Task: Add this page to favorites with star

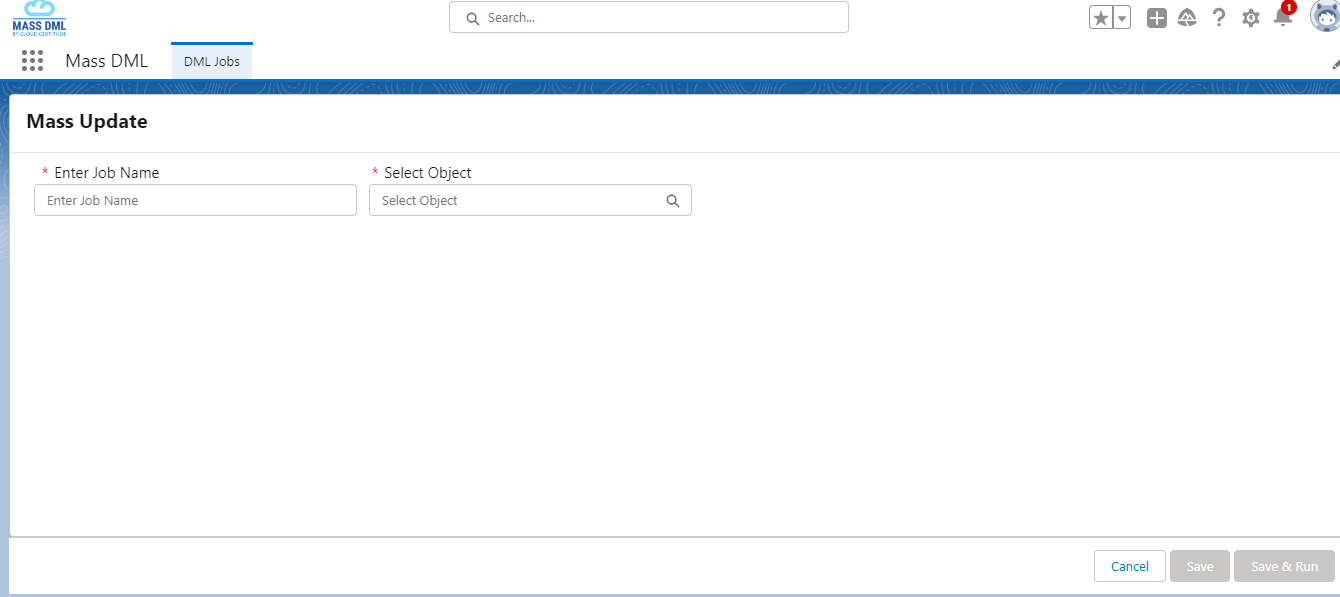Action: tap(1101, 18)
